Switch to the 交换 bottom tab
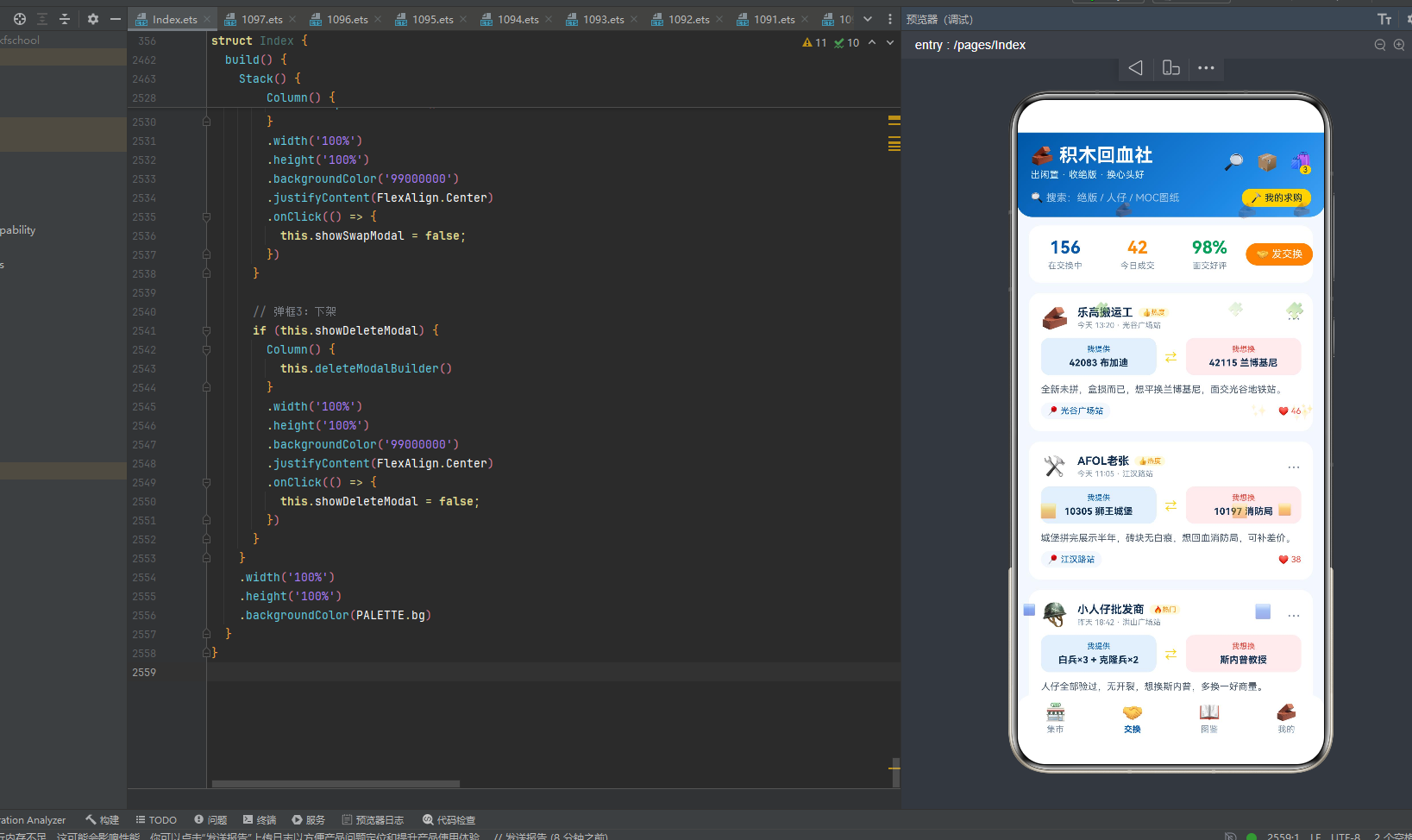This screenshot has width=1412, height=840. [x=1133, y=718]
